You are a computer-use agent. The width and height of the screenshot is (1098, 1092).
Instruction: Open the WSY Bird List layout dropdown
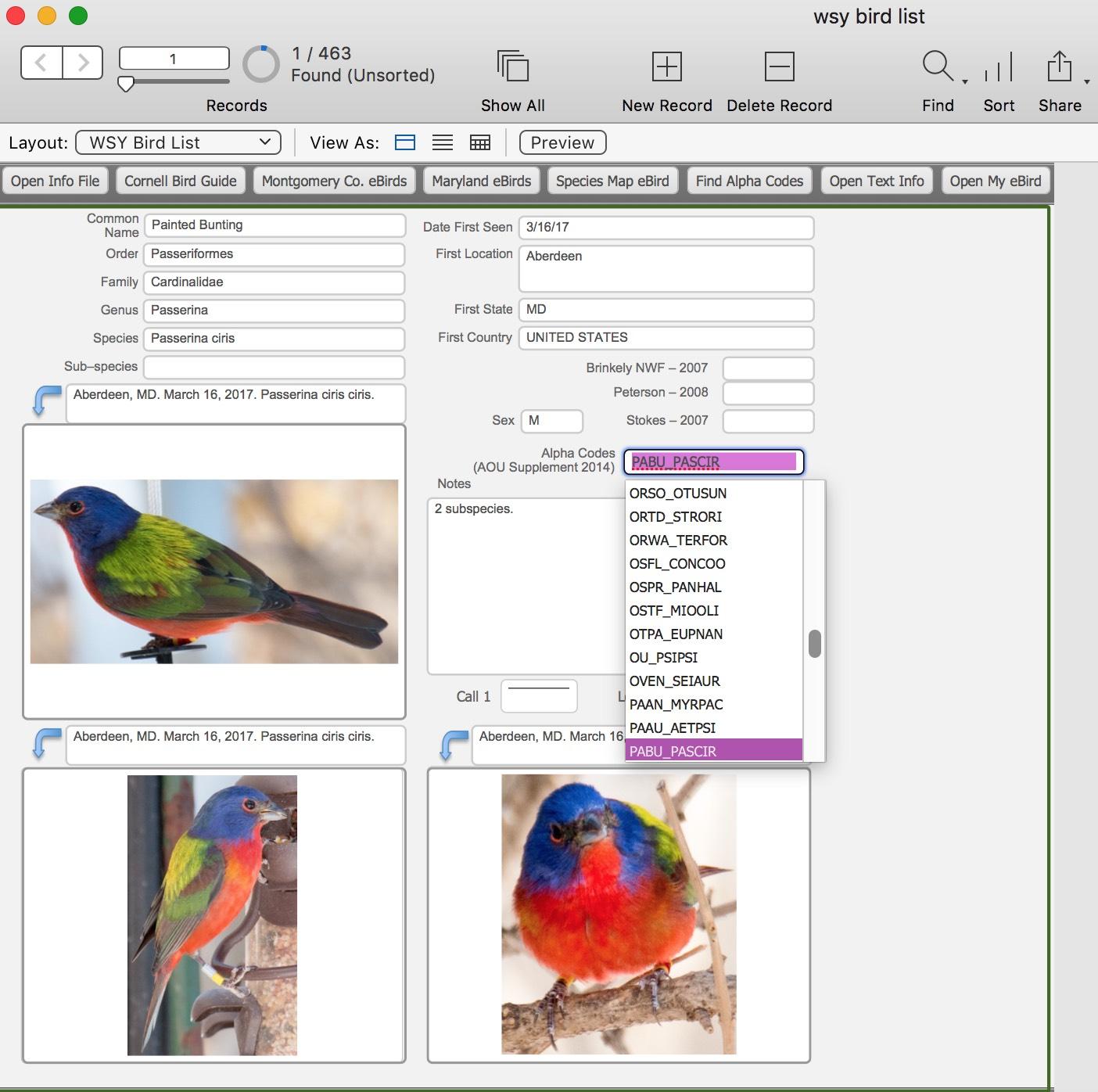pos(178,142)
